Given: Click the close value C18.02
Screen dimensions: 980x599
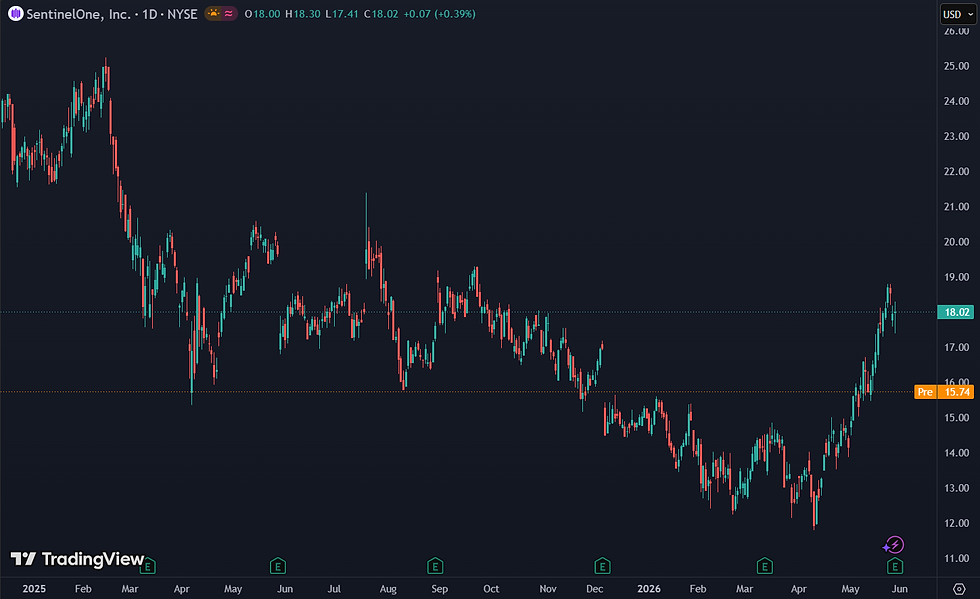Looking at the screenshot, I should pyautogui.click(x=381, y=14).
